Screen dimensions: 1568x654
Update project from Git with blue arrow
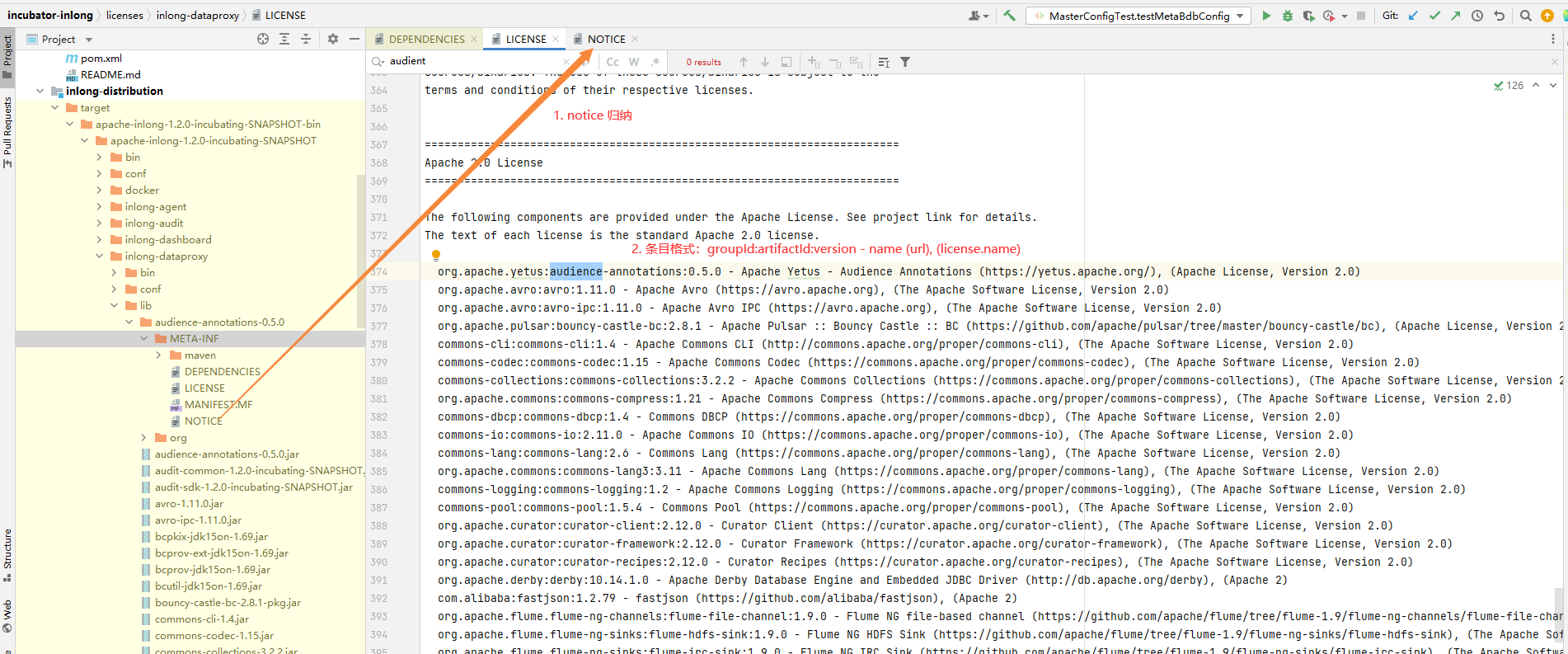[x=1413, y=16]
